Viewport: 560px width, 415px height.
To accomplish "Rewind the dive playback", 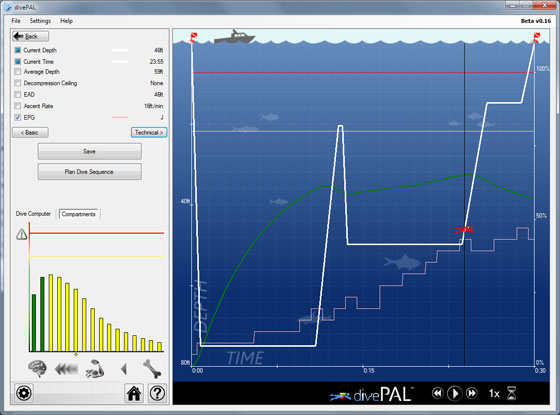I will (x=438, y=393).
